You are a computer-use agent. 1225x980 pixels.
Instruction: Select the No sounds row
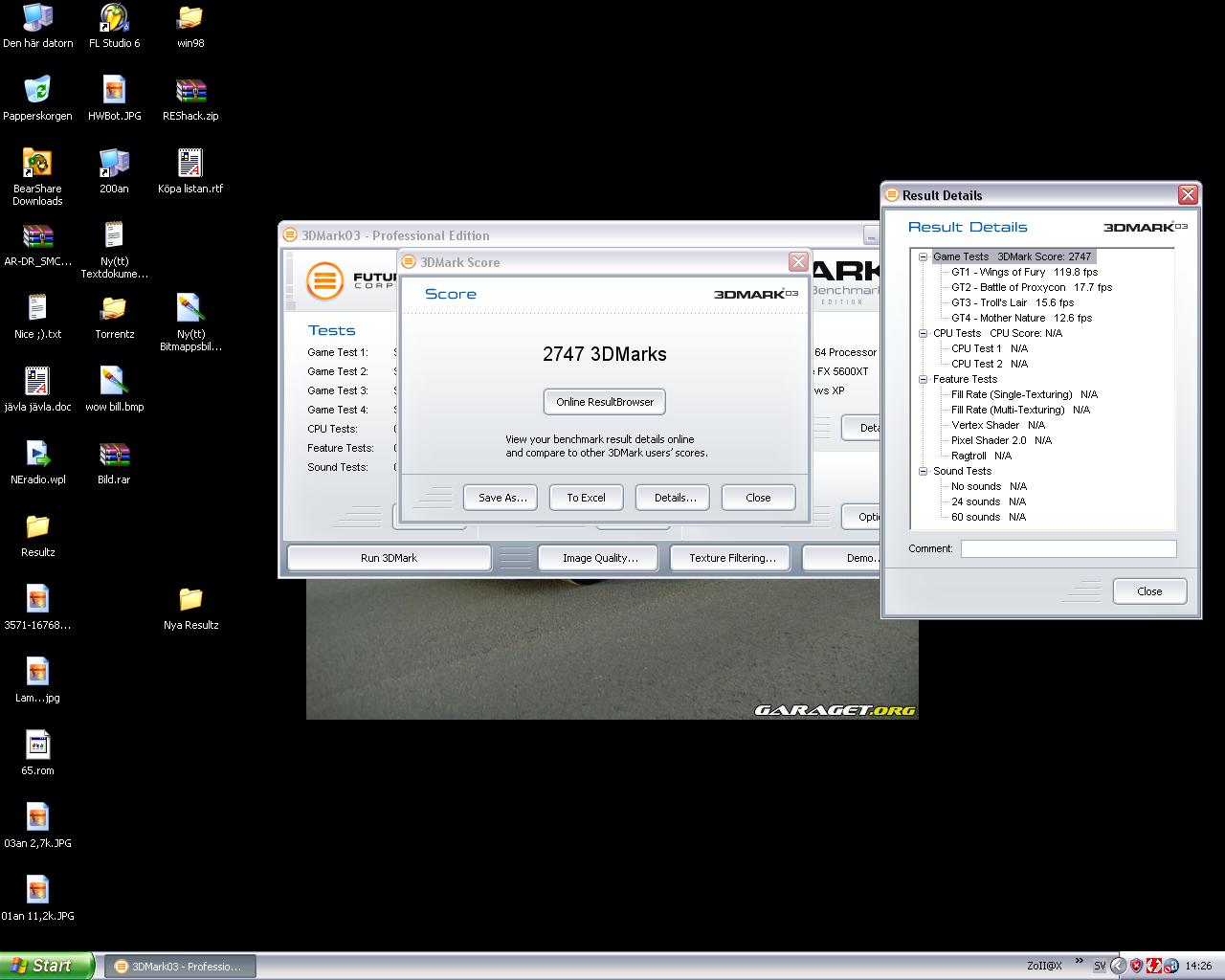pyautogui.click(x=989, y=486)
